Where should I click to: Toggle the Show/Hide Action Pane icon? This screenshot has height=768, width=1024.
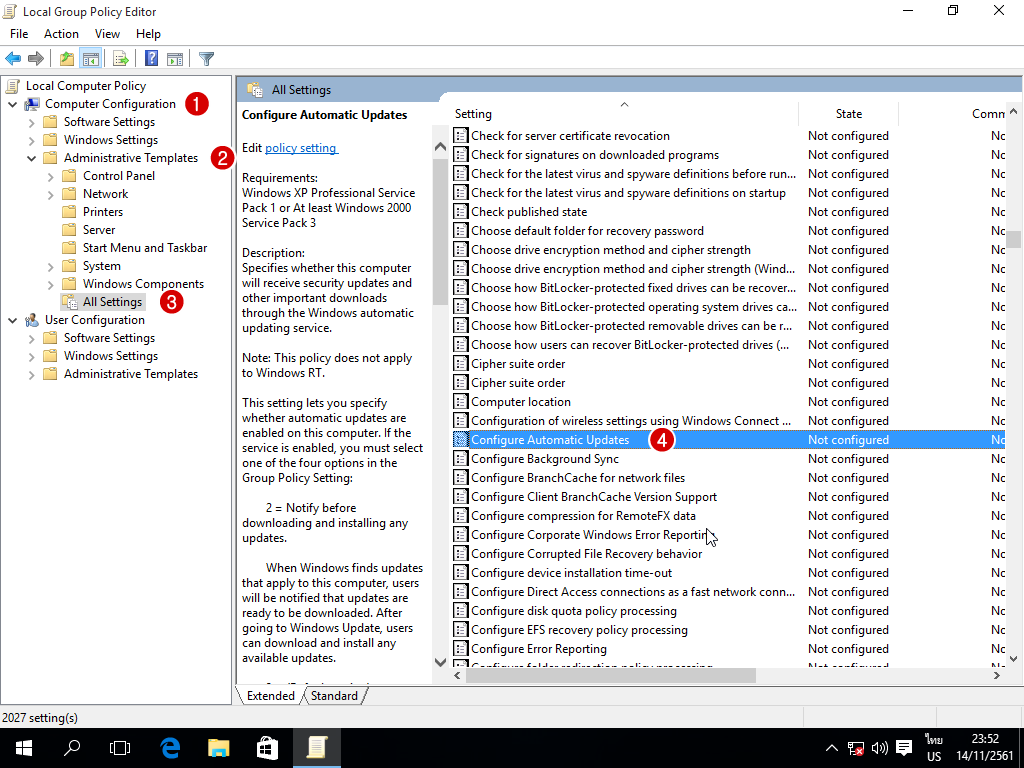(175, 59)
